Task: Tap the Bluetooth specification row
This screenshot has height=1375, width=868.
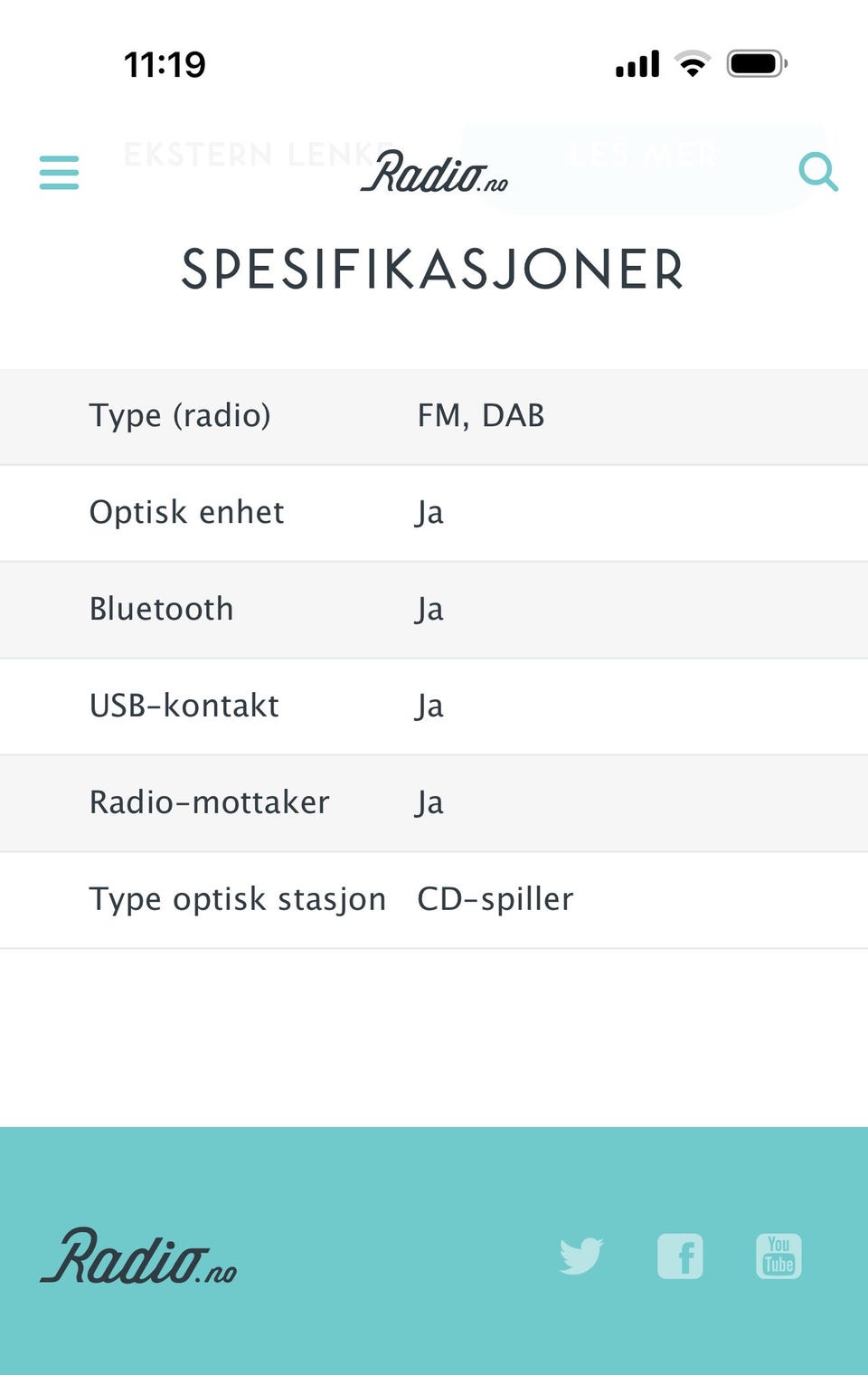Action: (x=434, y=611)
